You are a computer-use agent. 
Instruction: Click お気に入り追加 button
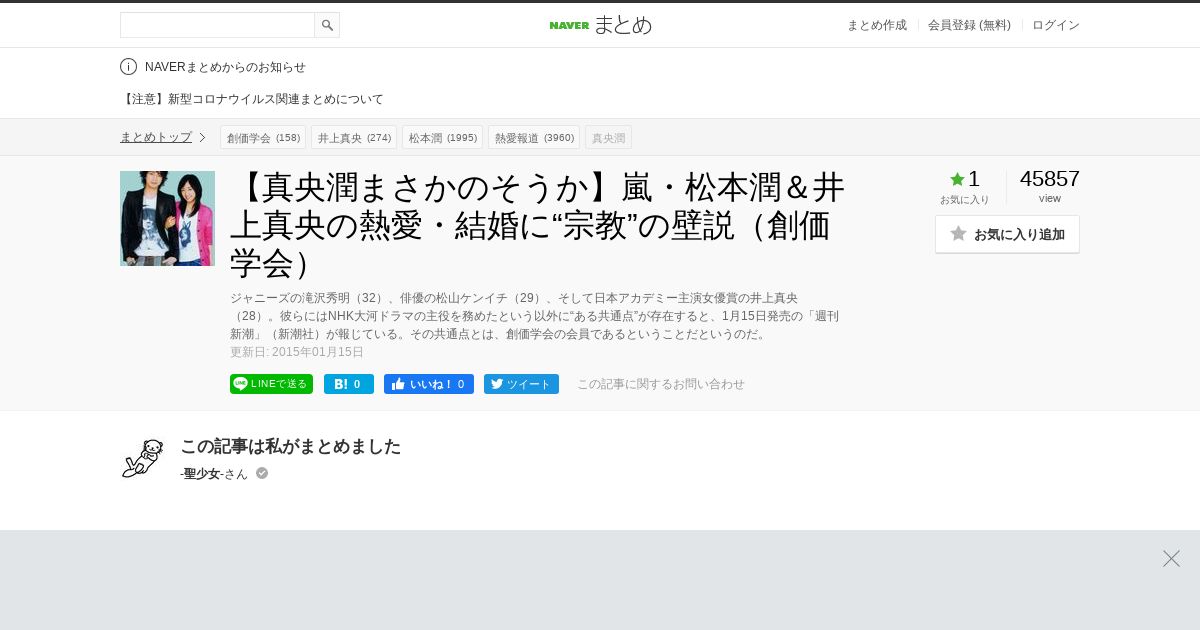pyautogui.click(x=1007, y=234)
